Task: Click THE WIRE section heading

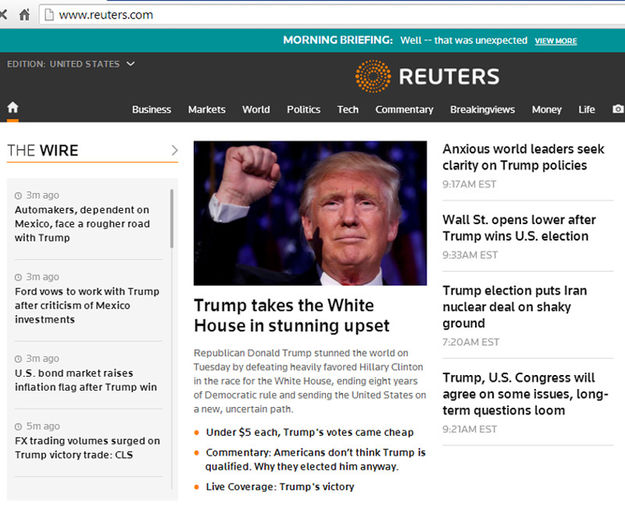Action: click(x=43, y=150)
